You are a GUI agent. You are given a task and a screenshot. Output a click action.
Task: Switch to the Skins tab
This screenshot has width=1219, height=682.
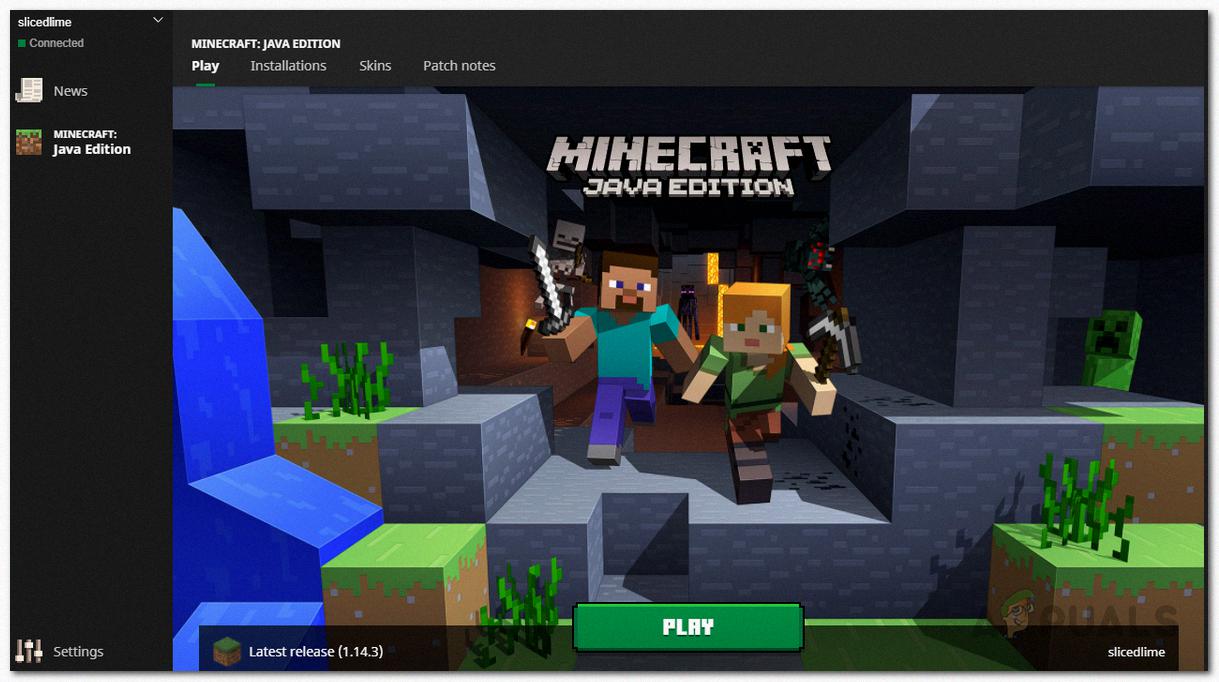pyautogui.click(x=375, y=66)
